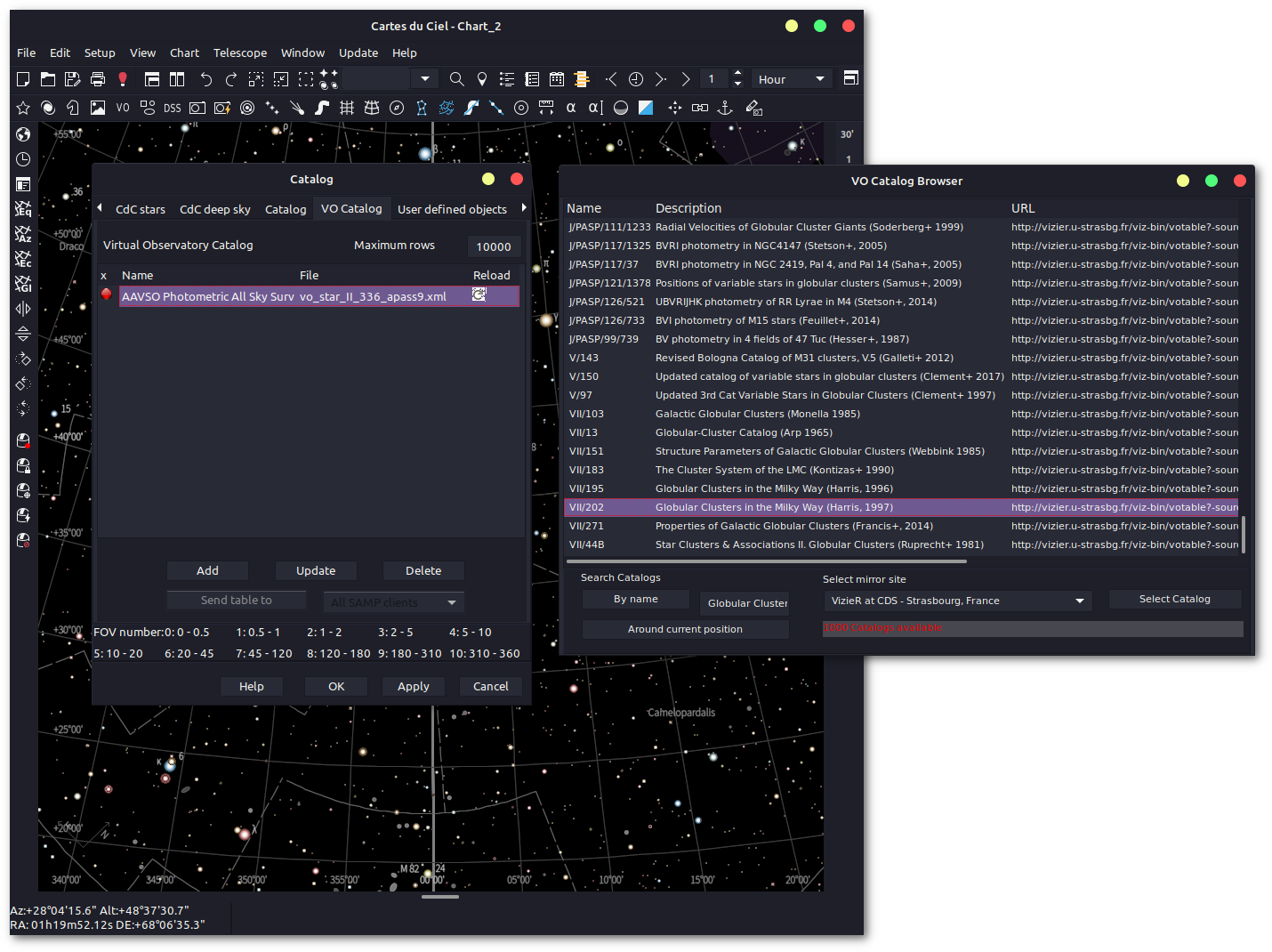Viewport: 1272px width, 952px height.
Task: Toggle Galactic coordinate mode (Gl) in sidebar
Action: point(23,284)
